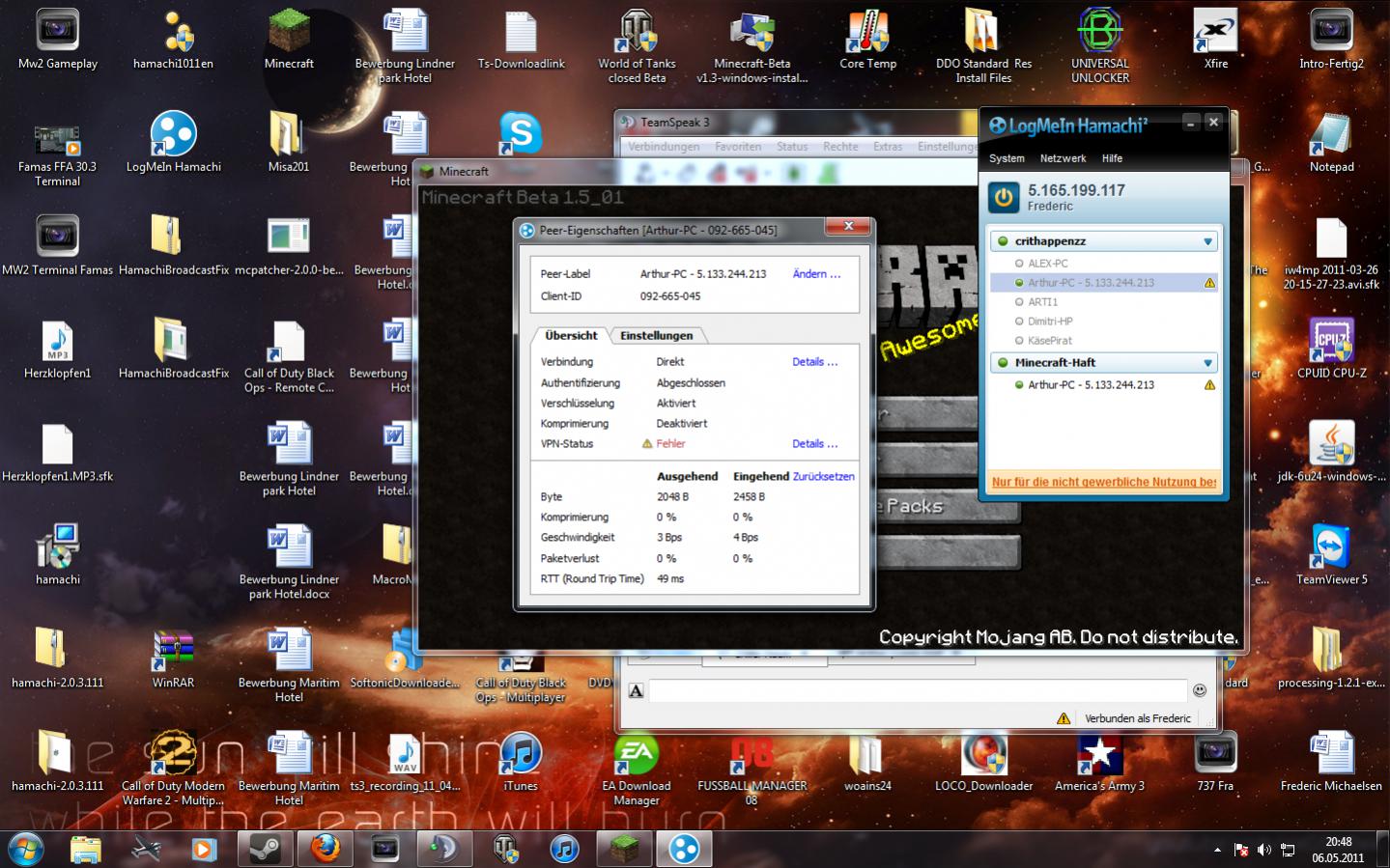This screenshot has width=1390, height=868.
Task: Open Details link for Verbindung row
Action: (814, 362)
